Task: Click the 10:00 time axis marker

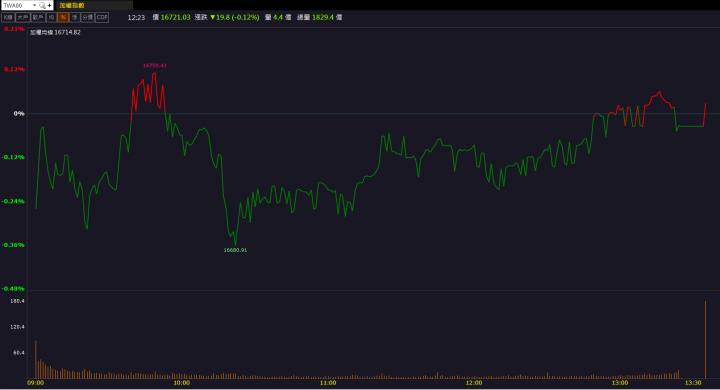Action: coord(181,383)
